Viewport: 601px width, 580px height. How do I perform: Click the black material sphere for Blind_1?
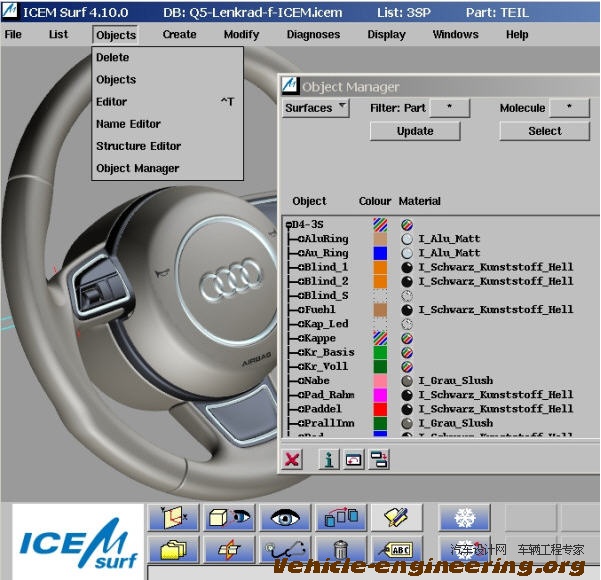pyautogui.click(x=407, y=267)
